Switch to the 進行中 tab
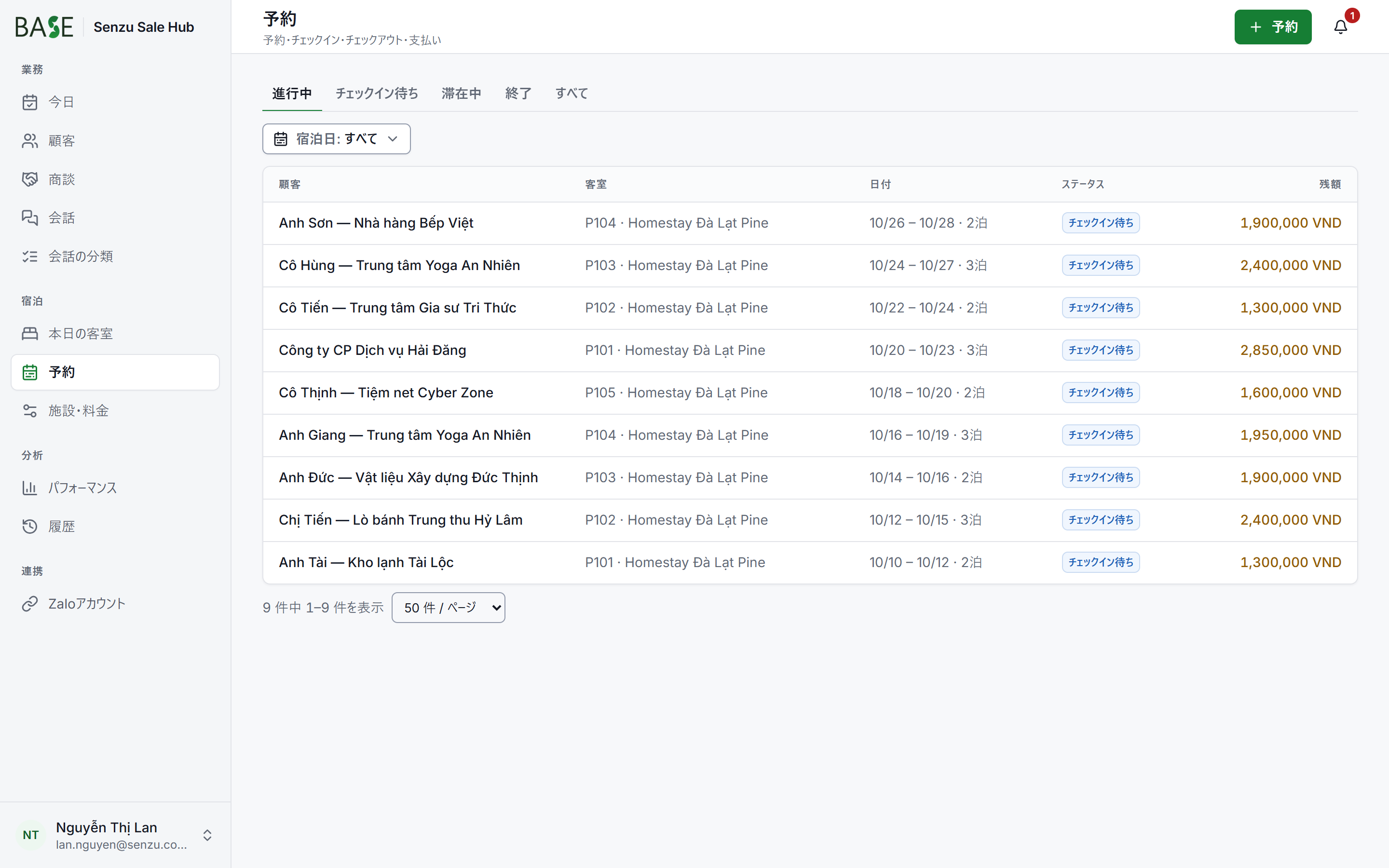 click(x=292, y=94)
